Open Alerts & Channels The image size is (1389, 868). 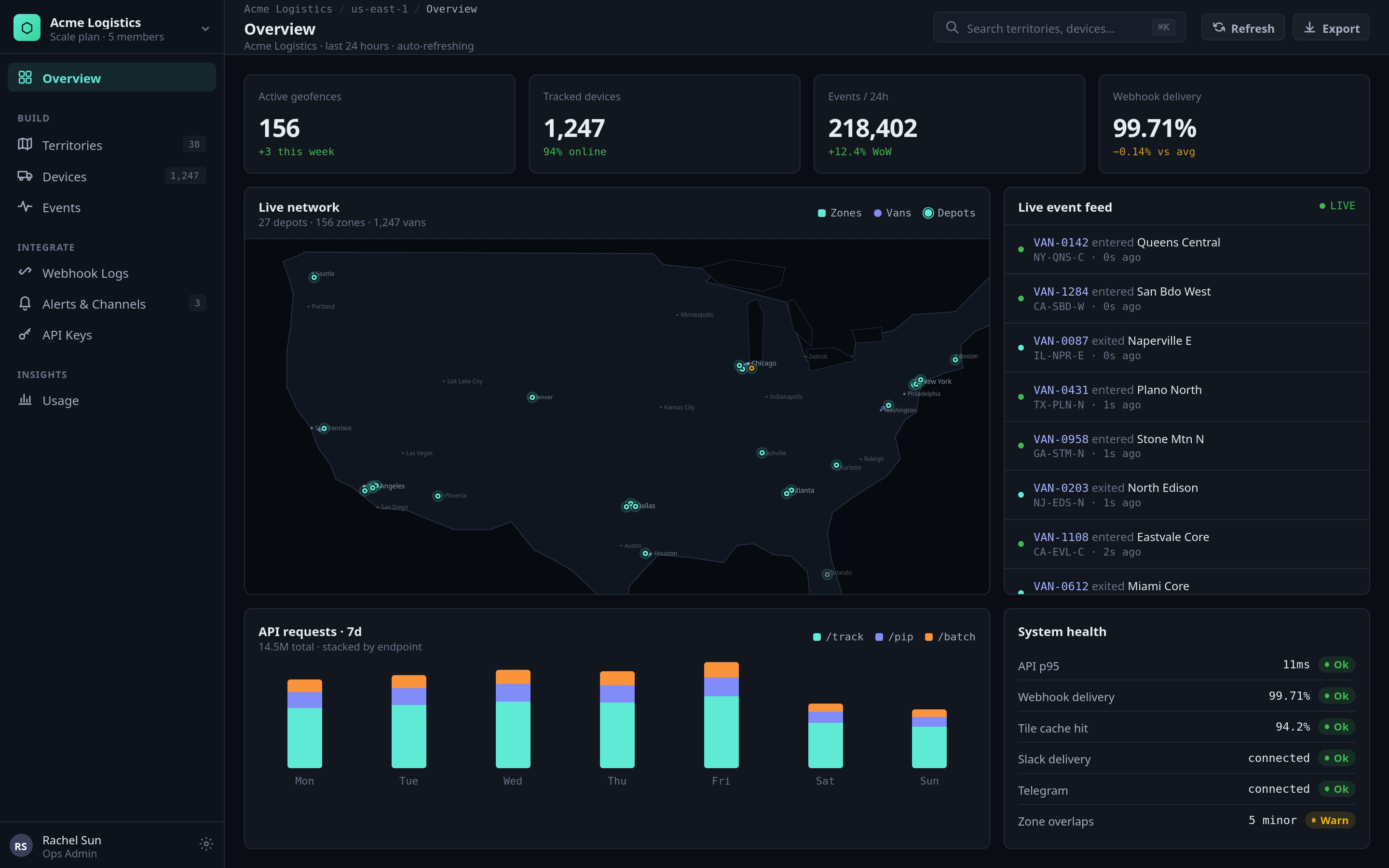click(112, 304)
